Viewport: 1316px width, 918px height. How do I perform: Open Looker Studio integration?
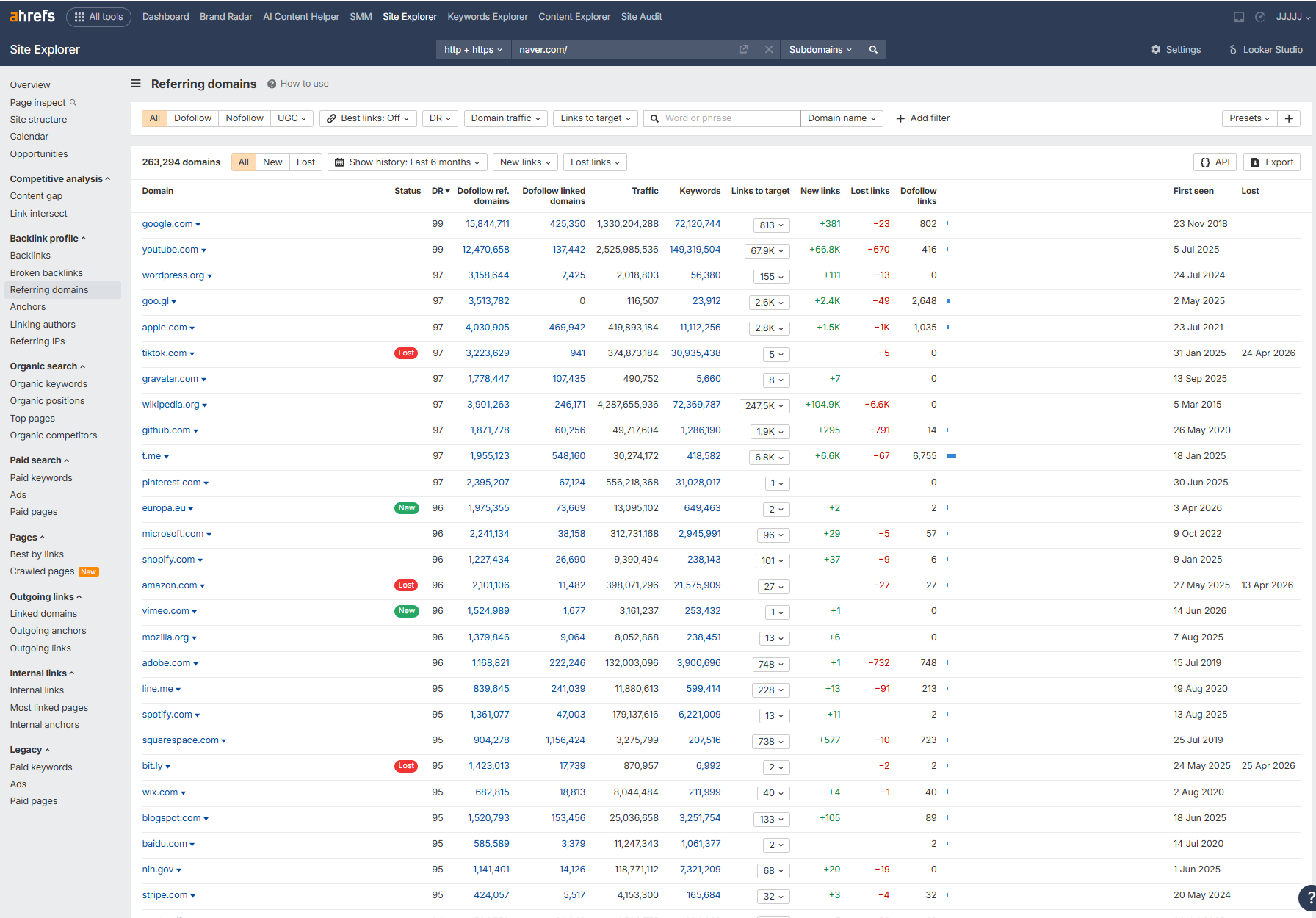click(1265, 50)
